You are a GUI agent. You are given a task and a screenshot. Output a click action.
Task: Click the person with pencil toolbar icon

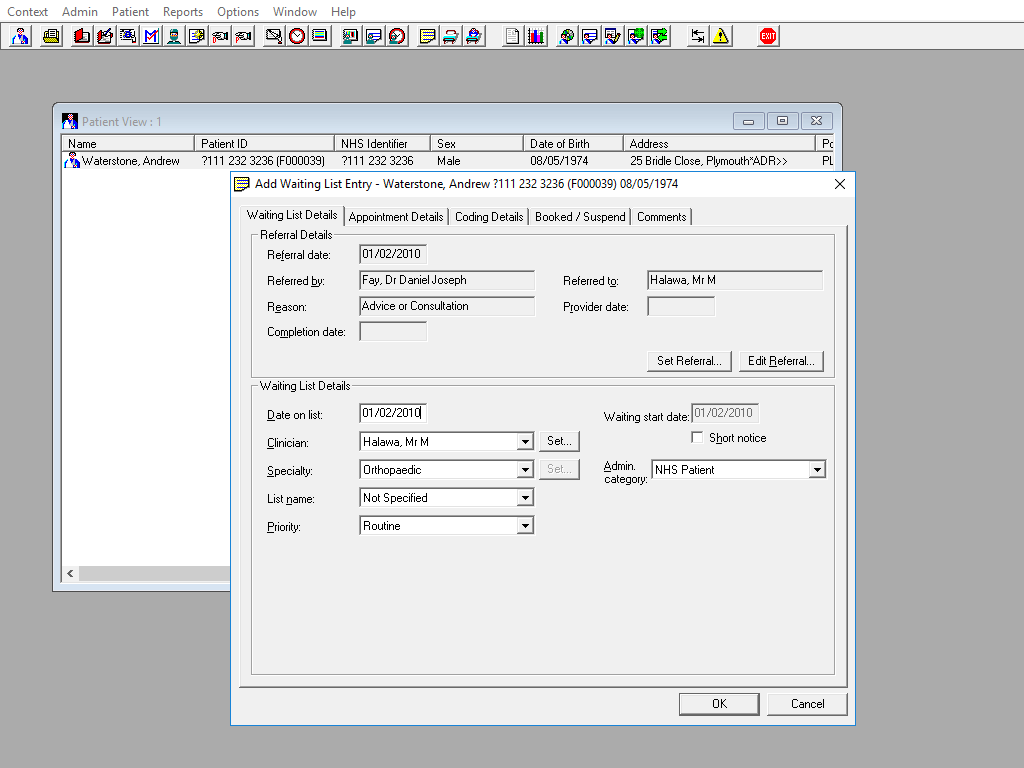[613, 36]
